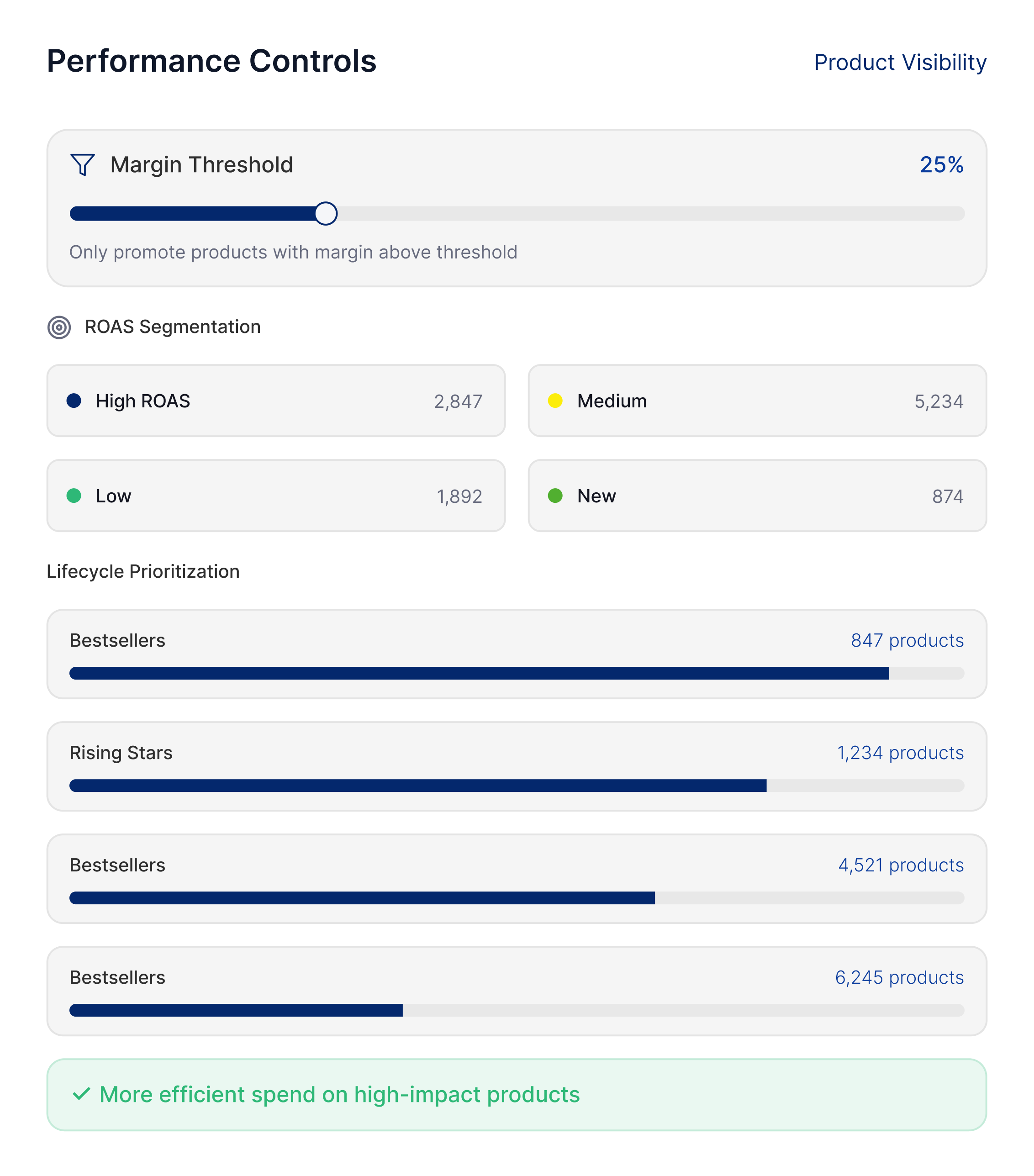Click the efficient spend success banner
The width and height of the screenshot is (1034, 1176).
(516, 1094)
